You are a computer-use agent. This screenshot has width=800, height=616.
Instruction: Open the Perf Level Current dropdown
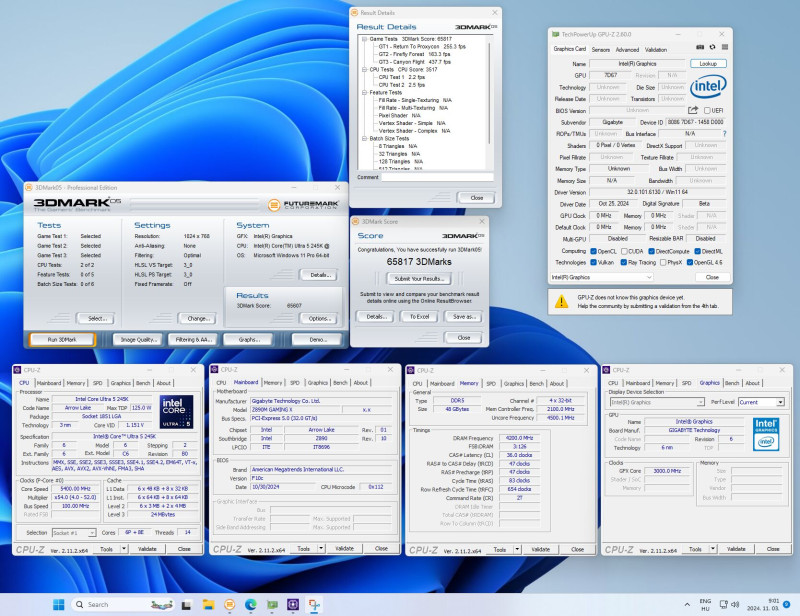[761, 402]
